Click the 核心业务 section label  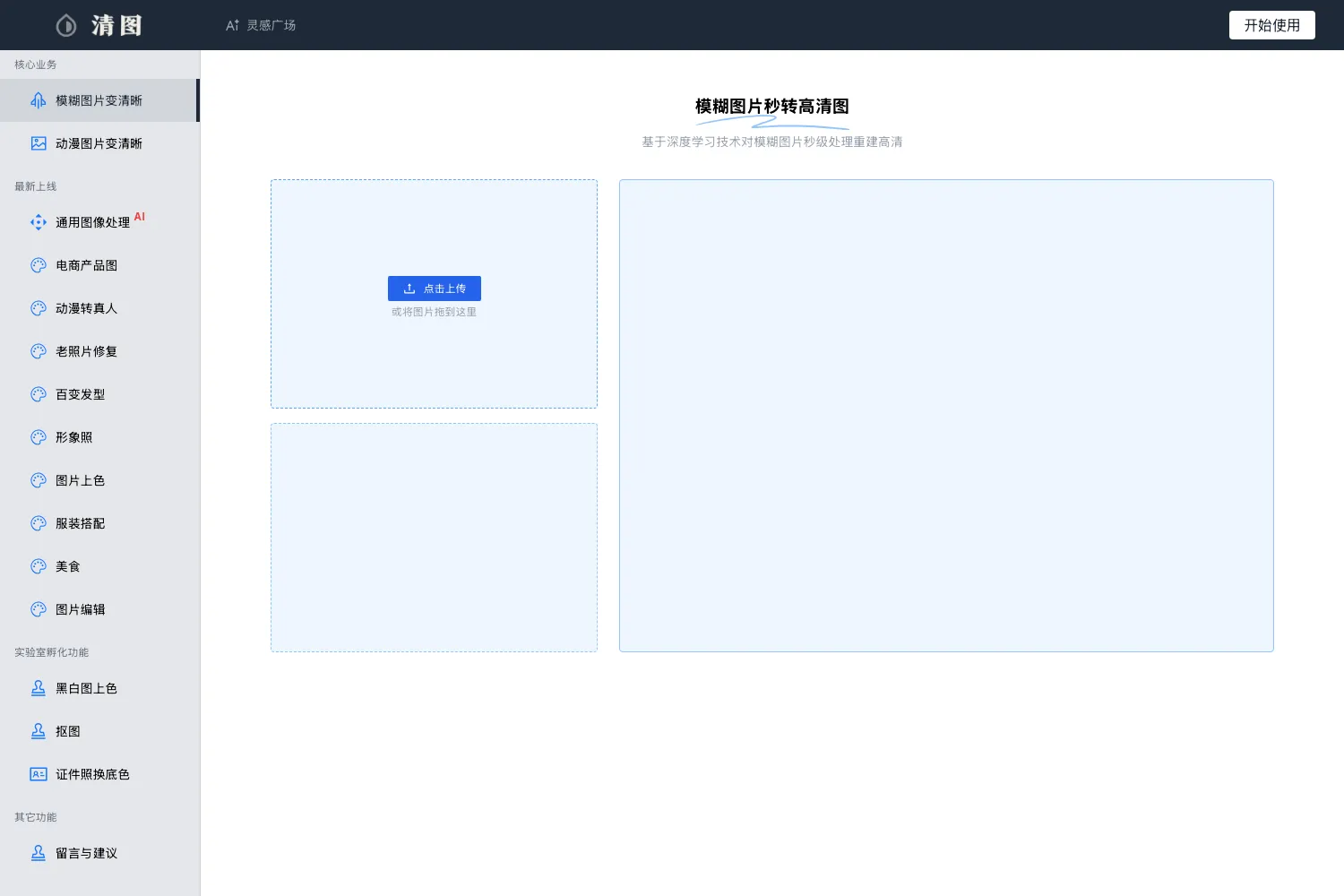pyautogui.click(x=36, y=65)
